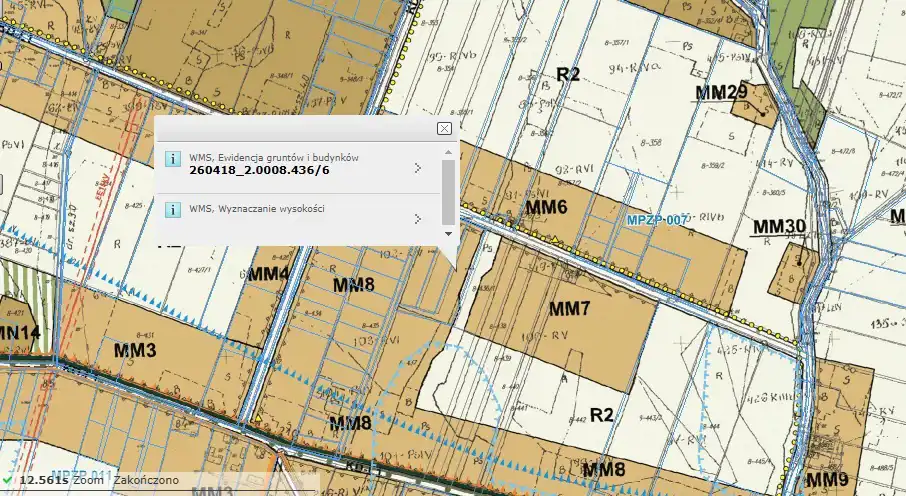Close the parcel info popup
906x496 pixels.
coord(444,128)
